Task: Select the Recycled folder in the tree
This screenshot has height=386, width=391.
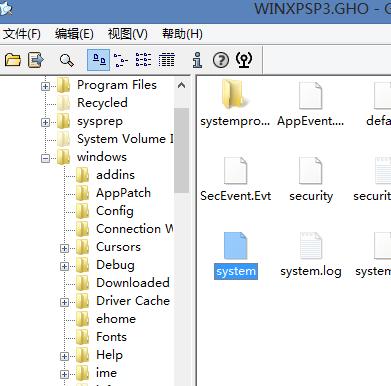Action: pos(102,103)
